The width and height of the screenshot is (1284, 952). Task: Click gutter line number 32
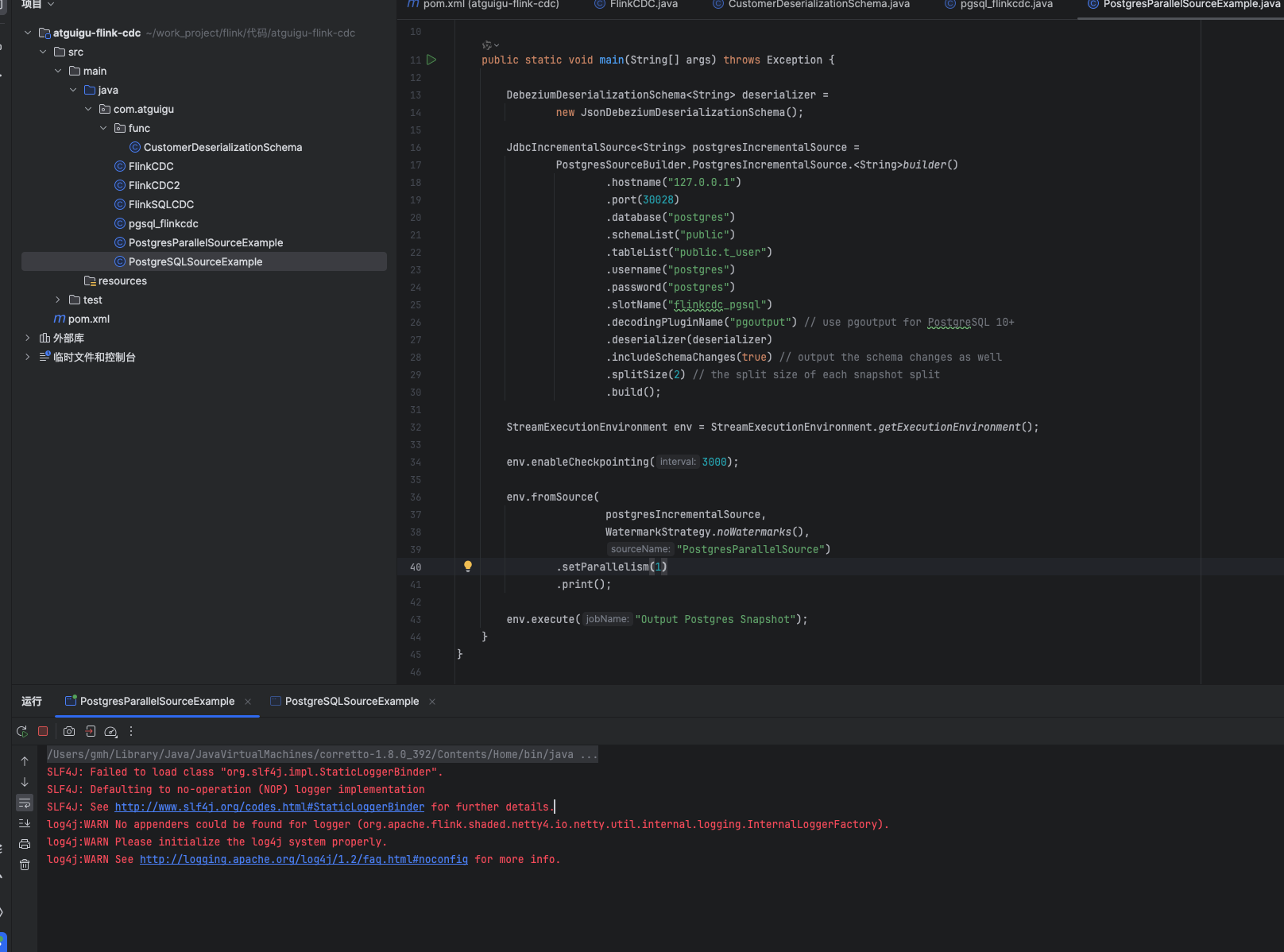coord(416,427)
